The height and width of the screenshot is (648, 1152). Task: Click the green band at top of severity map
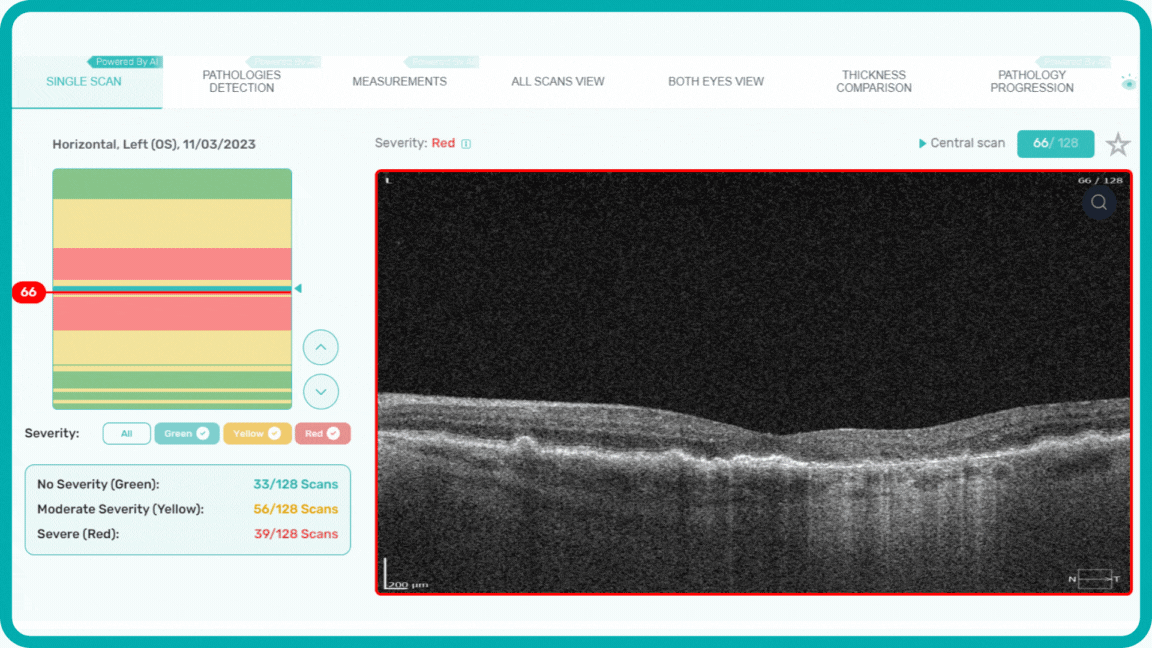(172, 183)
